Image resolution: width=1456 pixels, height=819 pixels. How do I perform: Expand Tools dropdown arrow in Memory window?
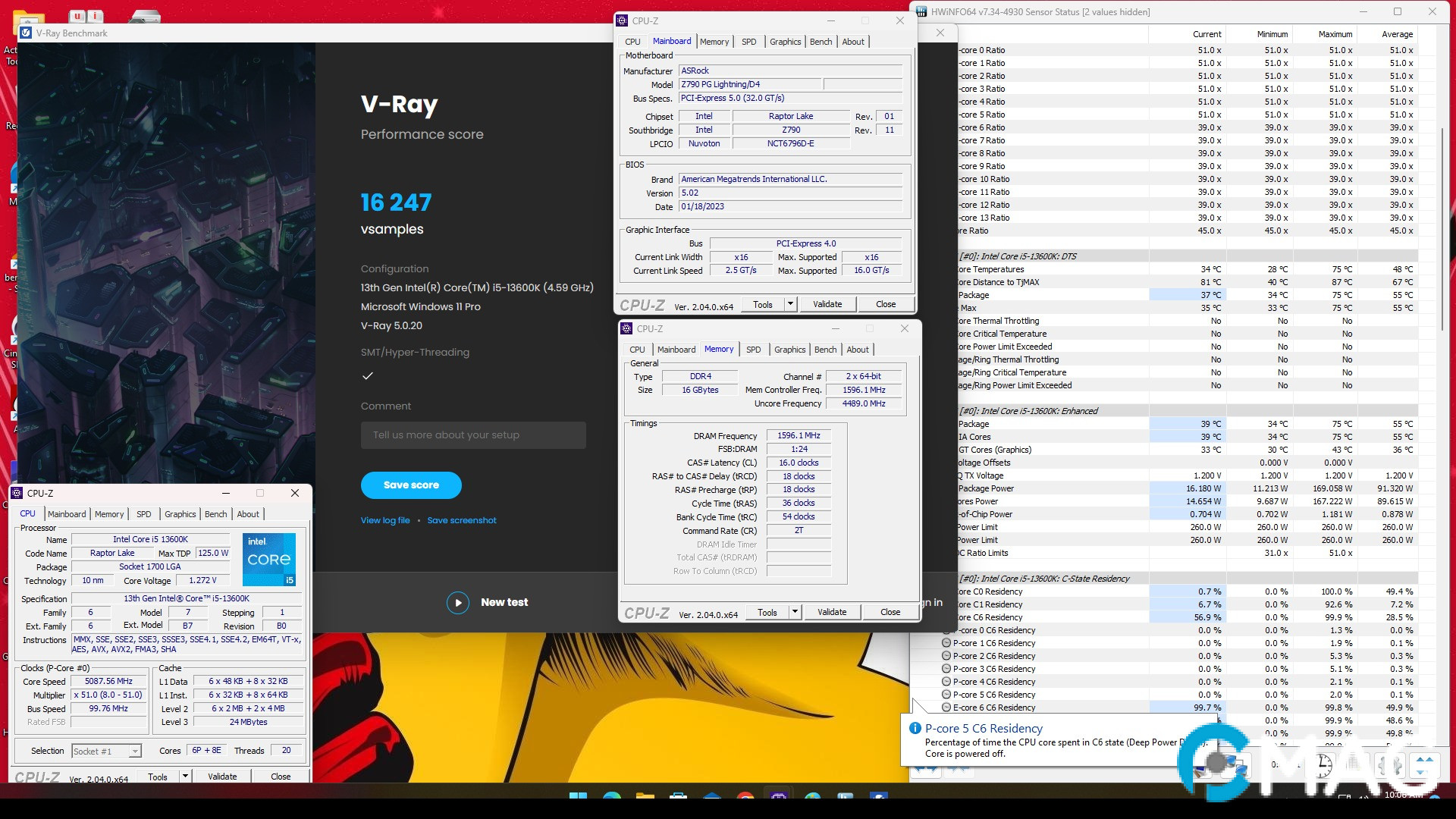click(x=795, y=612)
